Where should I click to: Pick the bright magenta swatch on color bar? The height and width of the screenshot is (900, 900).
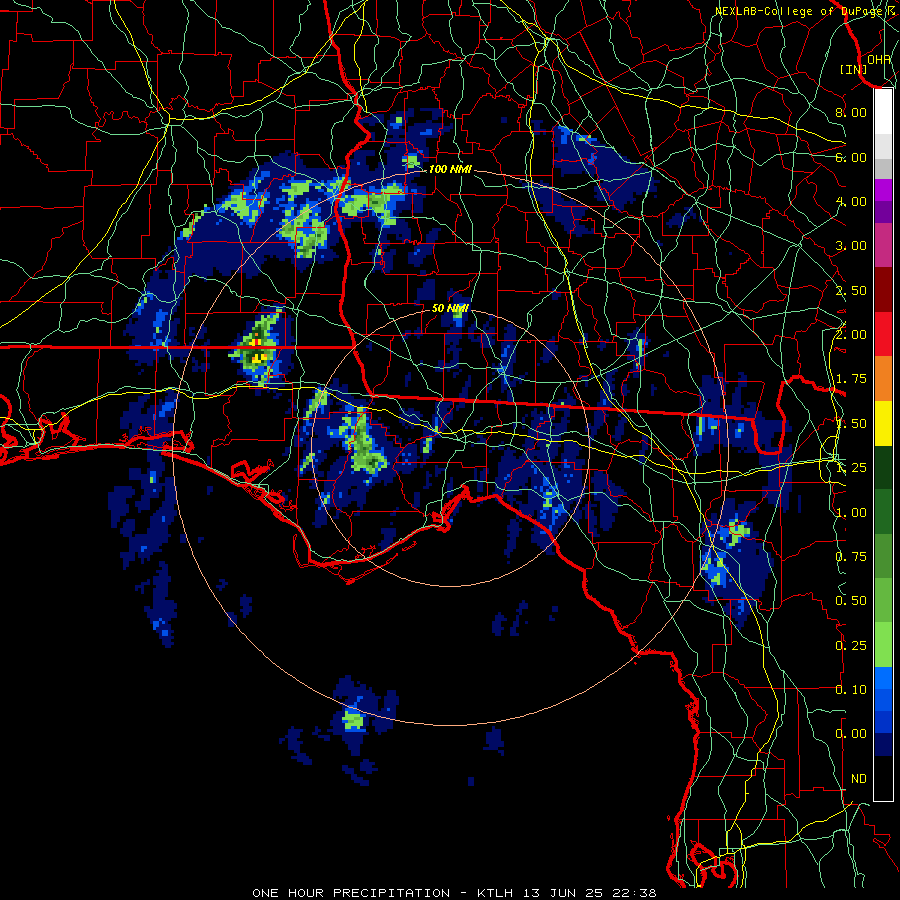coord(883,190)
